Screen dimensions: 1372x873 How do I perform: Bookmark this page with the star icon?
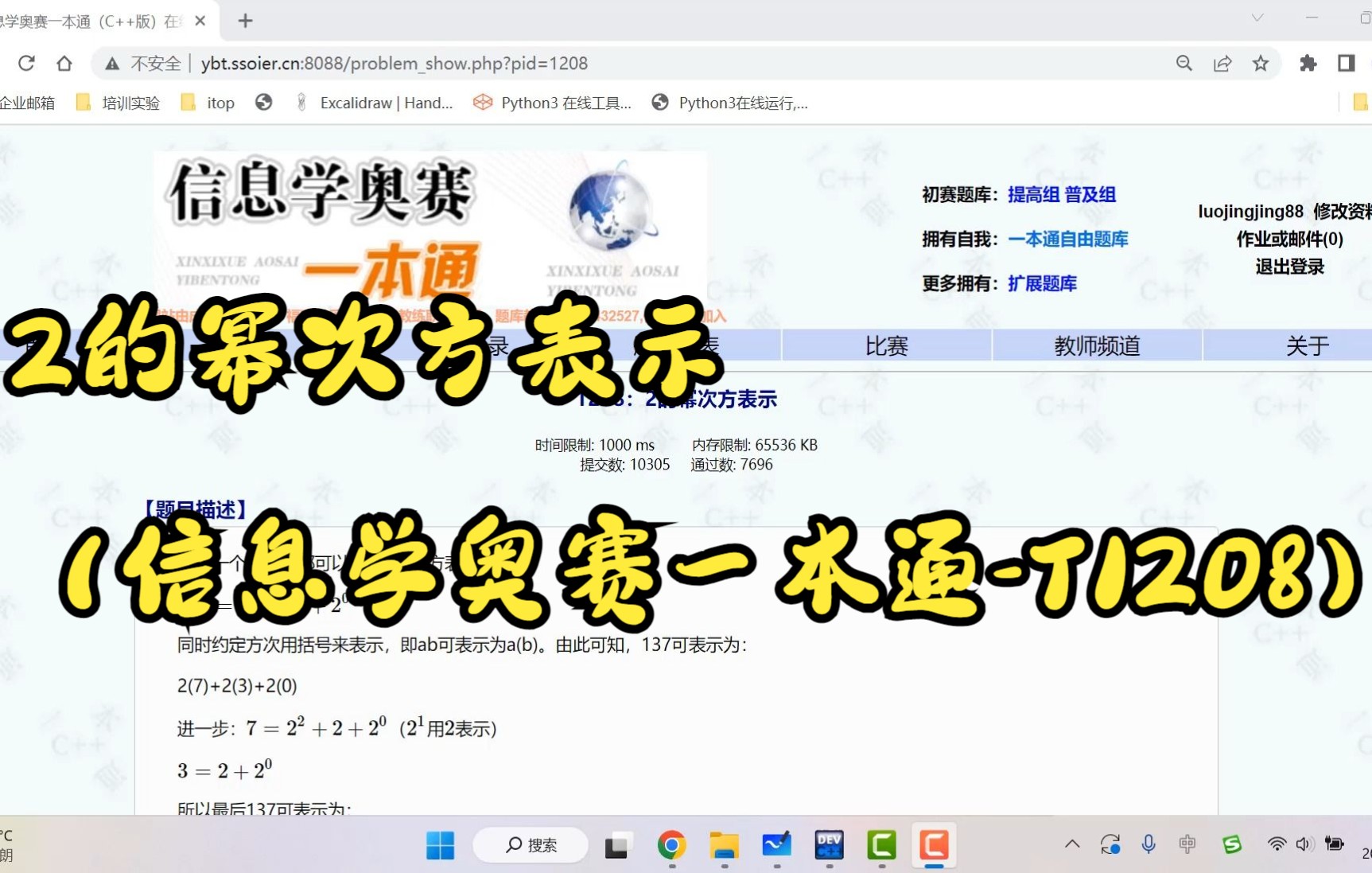click(1261, 63)
